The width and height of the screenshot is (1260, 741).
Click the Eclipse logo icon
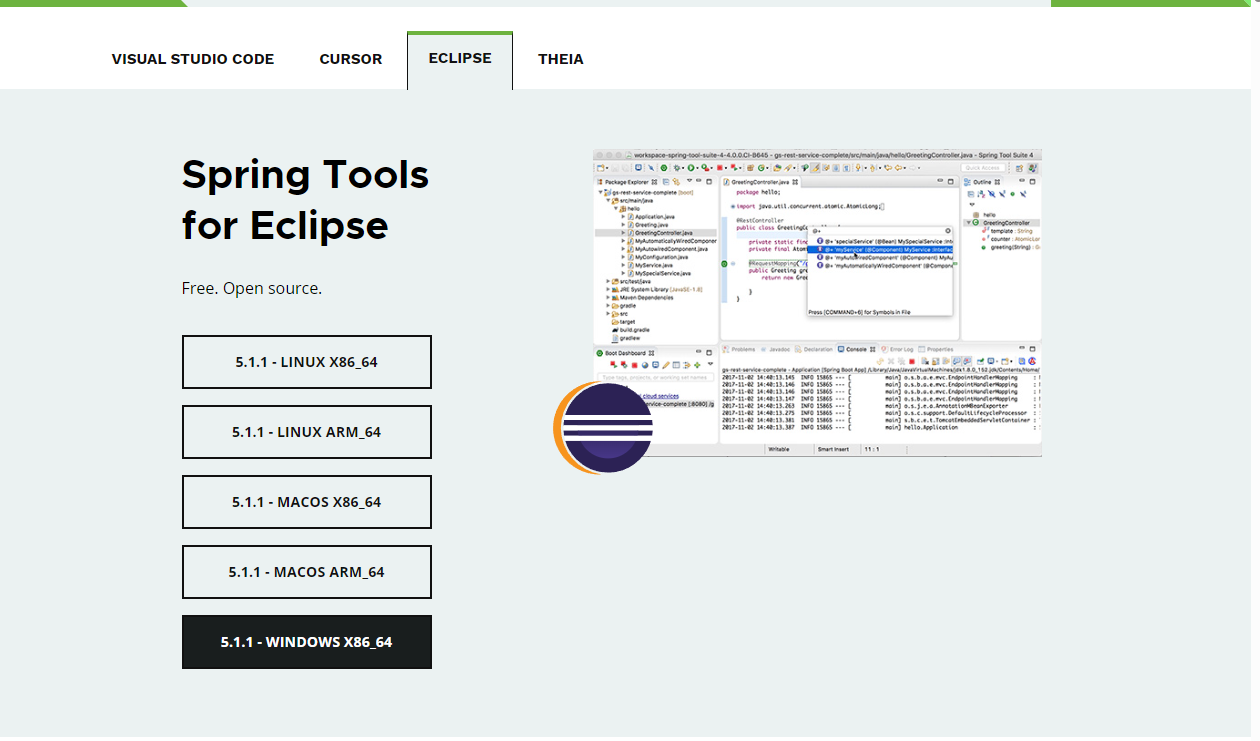(603, 428)
